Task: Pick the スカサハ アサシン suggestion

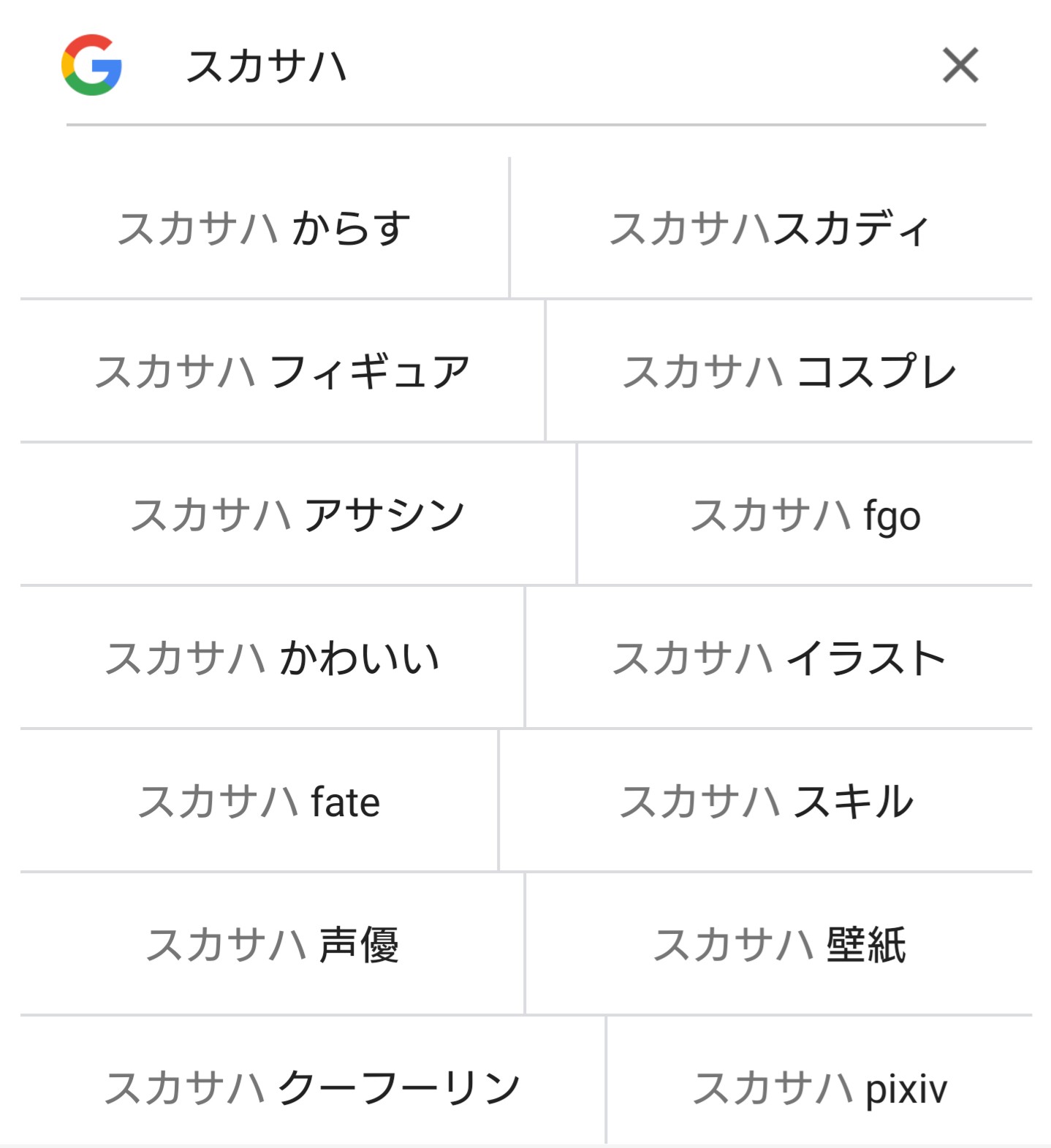Action: click(x=297, y=514)
